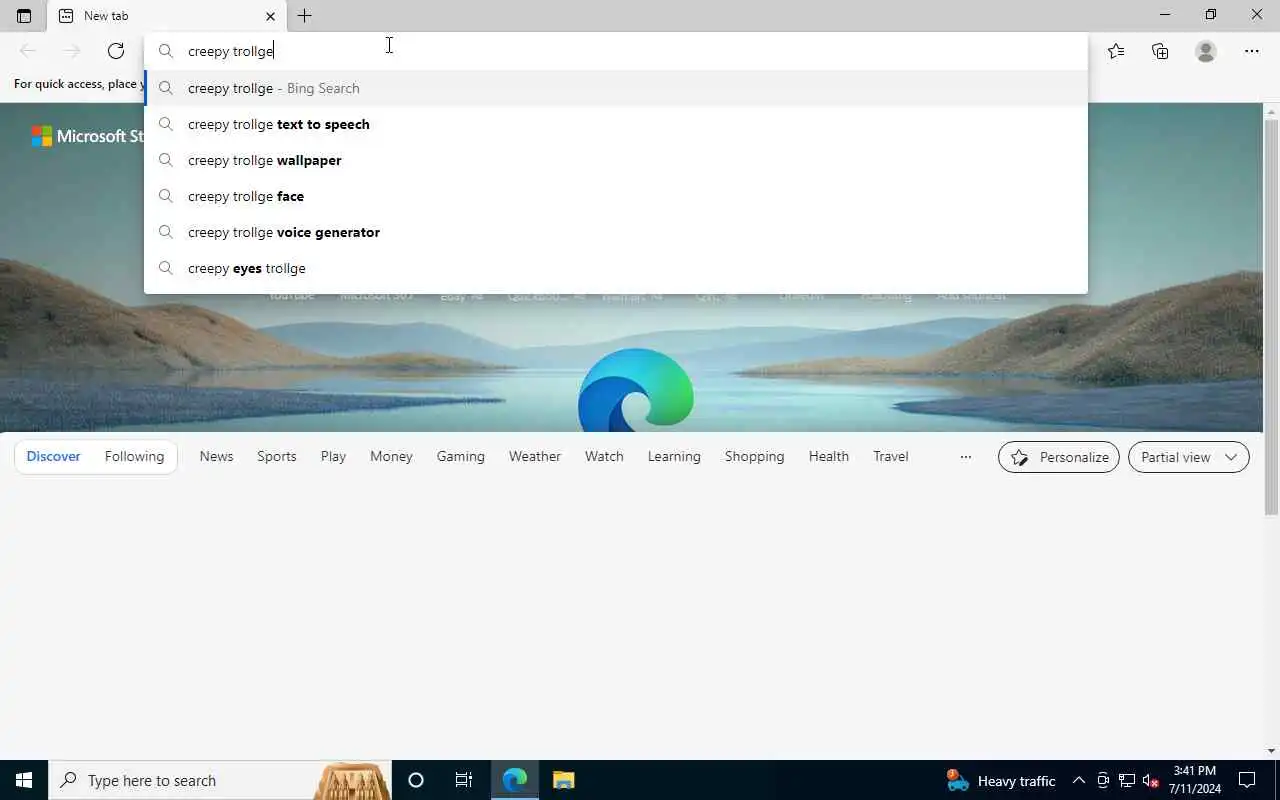Screen dimensions: 1280x800
Task: Select suggestion creepy trollge face
Action: [615, 196]
